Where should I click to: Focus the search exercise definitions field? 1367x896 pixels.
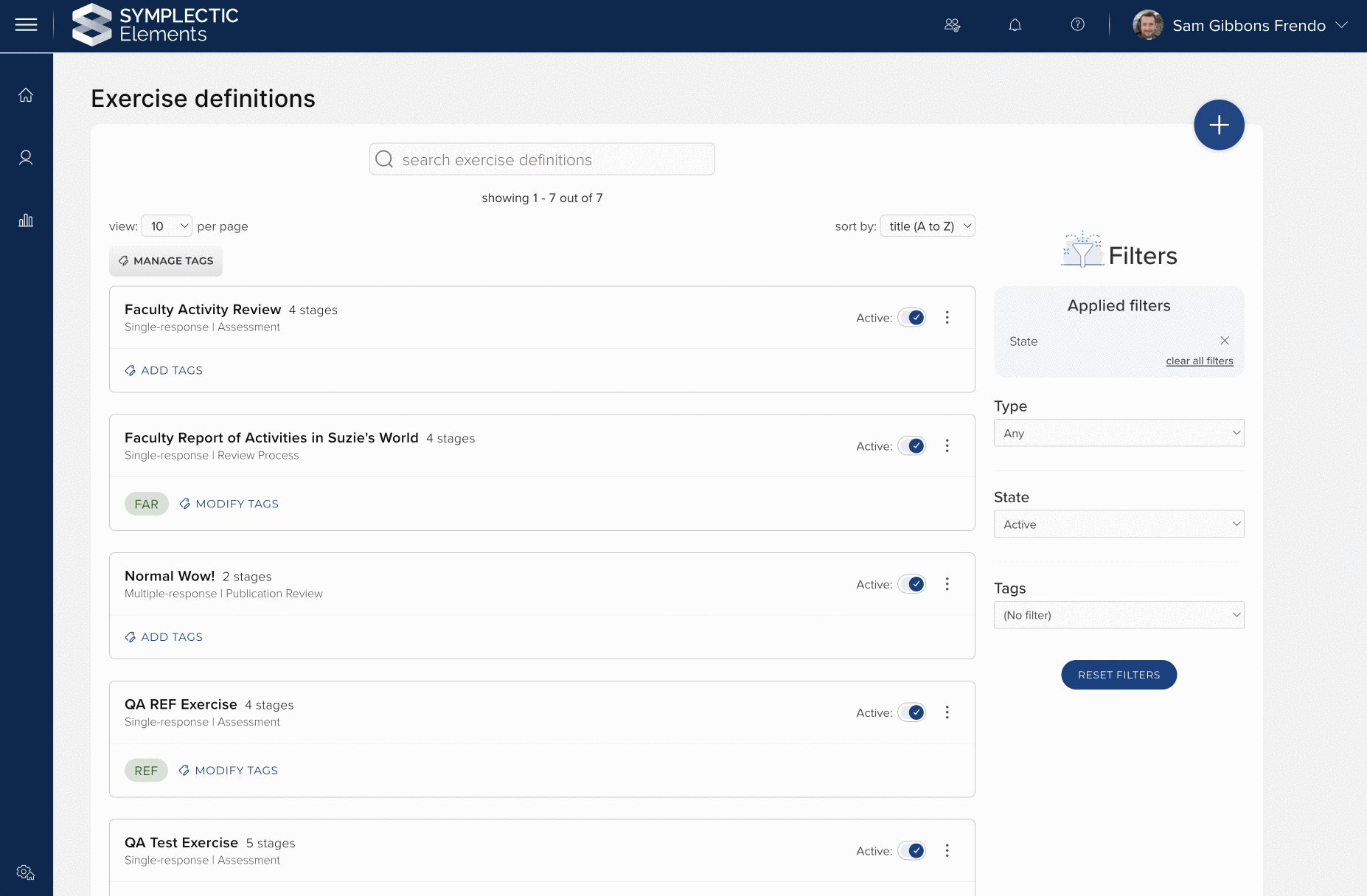point(542,159)
